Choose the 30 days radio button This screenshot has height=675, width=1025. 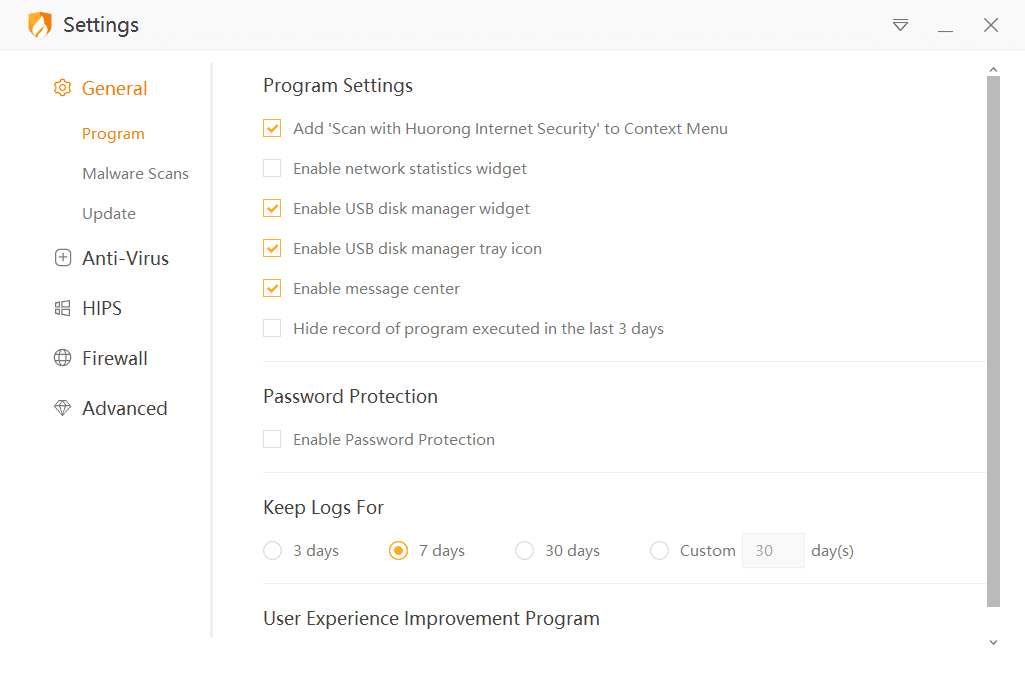click(x=524, y=550)
